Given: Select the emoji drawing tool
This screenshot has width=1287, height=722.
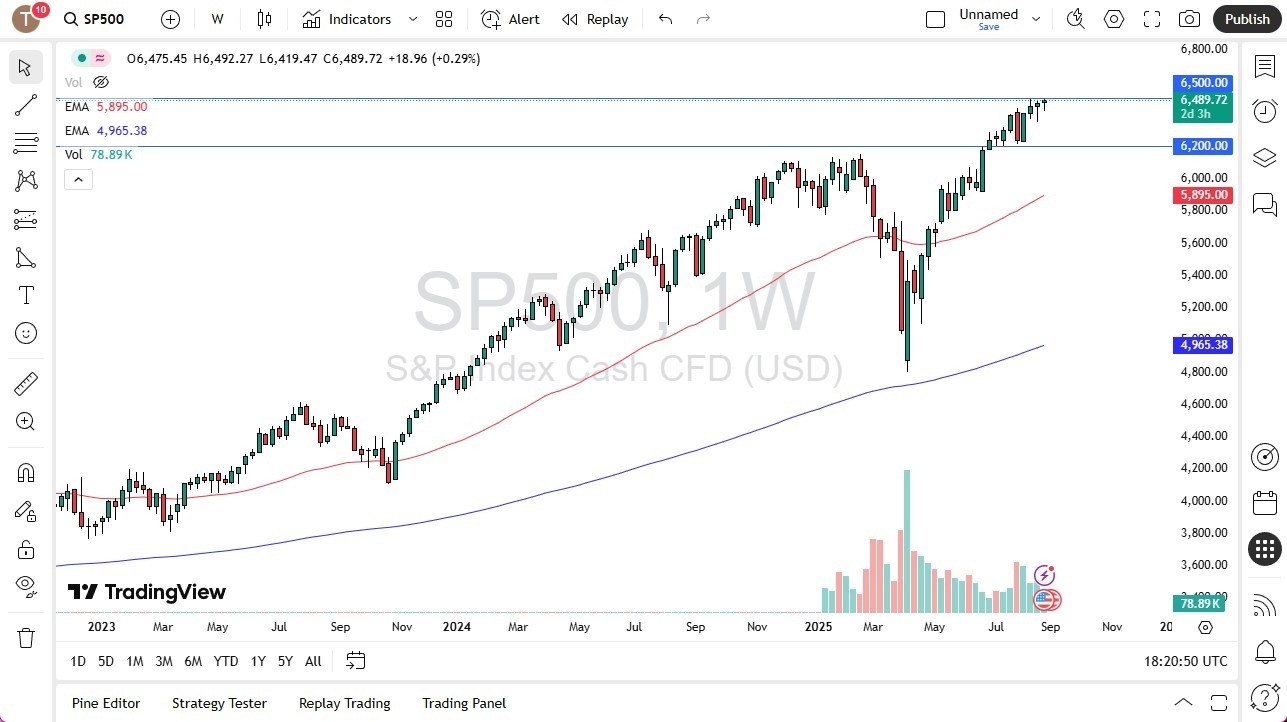Looking at the screenshot, I should pyautogui.click(x=25, y=333).
